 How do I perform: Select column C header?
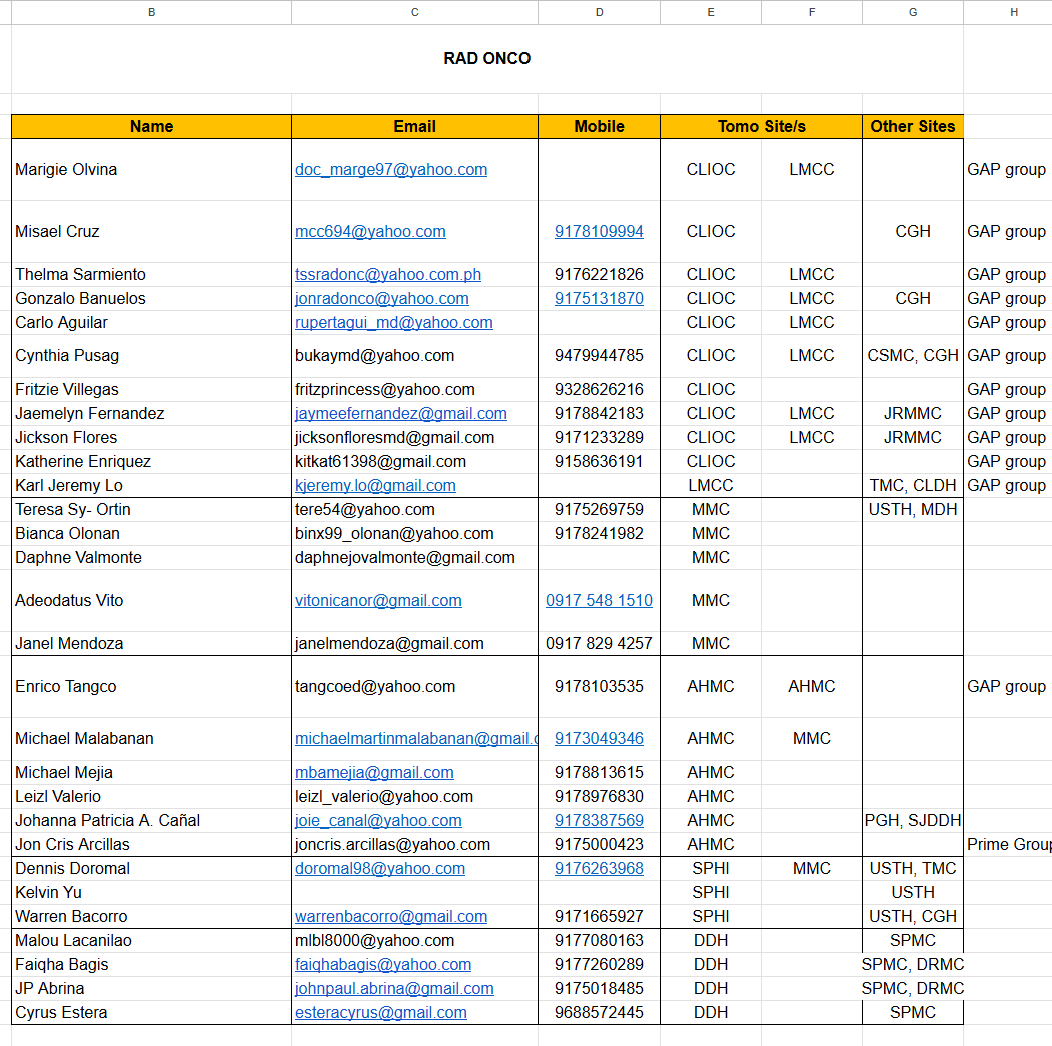415,12
